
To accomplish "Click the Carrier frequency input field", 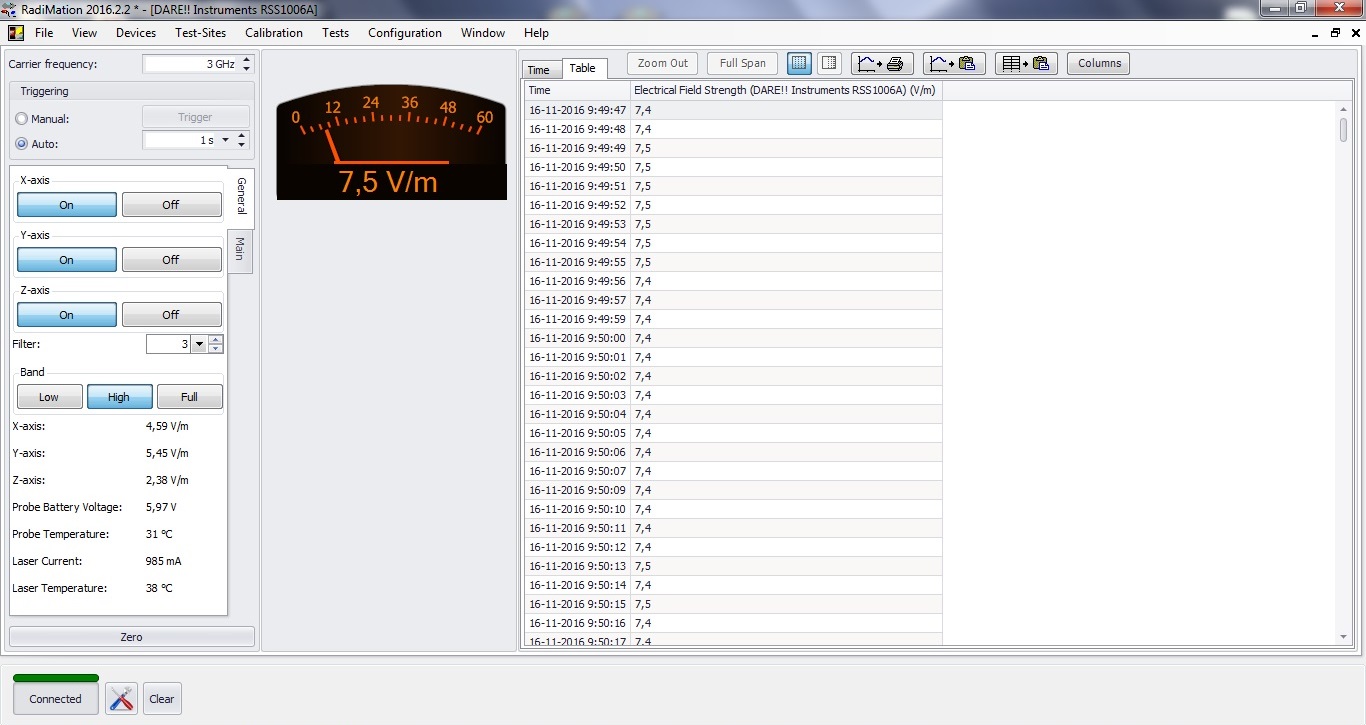I will (x=190, y=64).
